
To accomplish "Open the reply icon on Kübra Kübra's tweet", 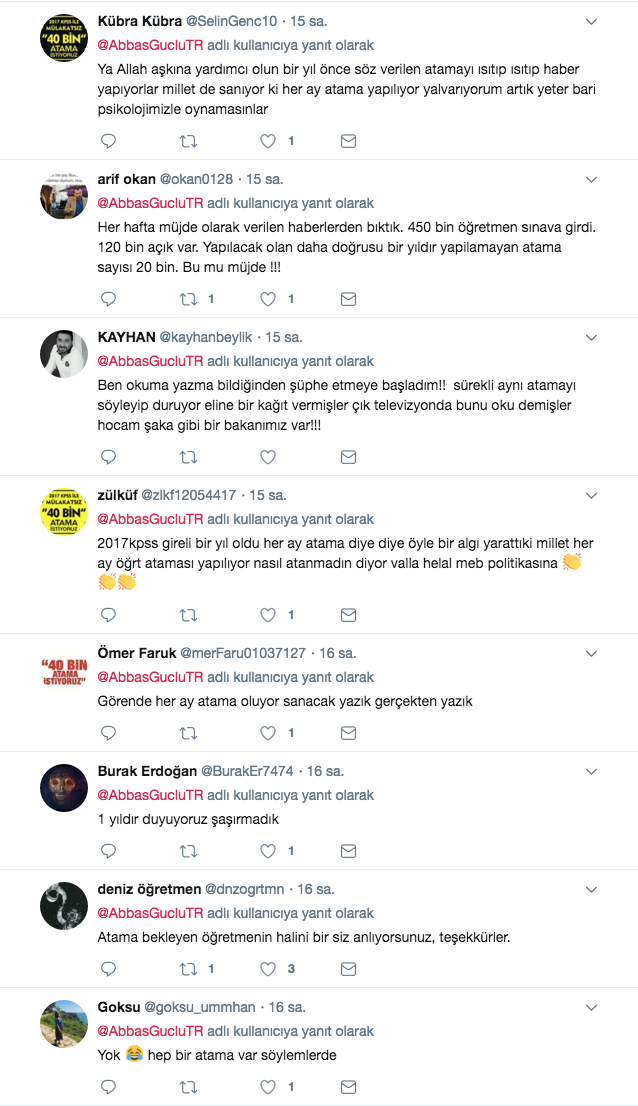I will (x=108, y=141).
